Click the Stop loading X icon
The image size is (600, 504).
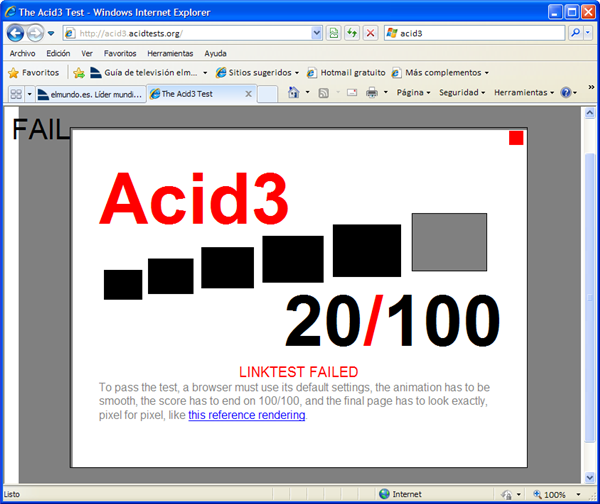coord(370,33)
